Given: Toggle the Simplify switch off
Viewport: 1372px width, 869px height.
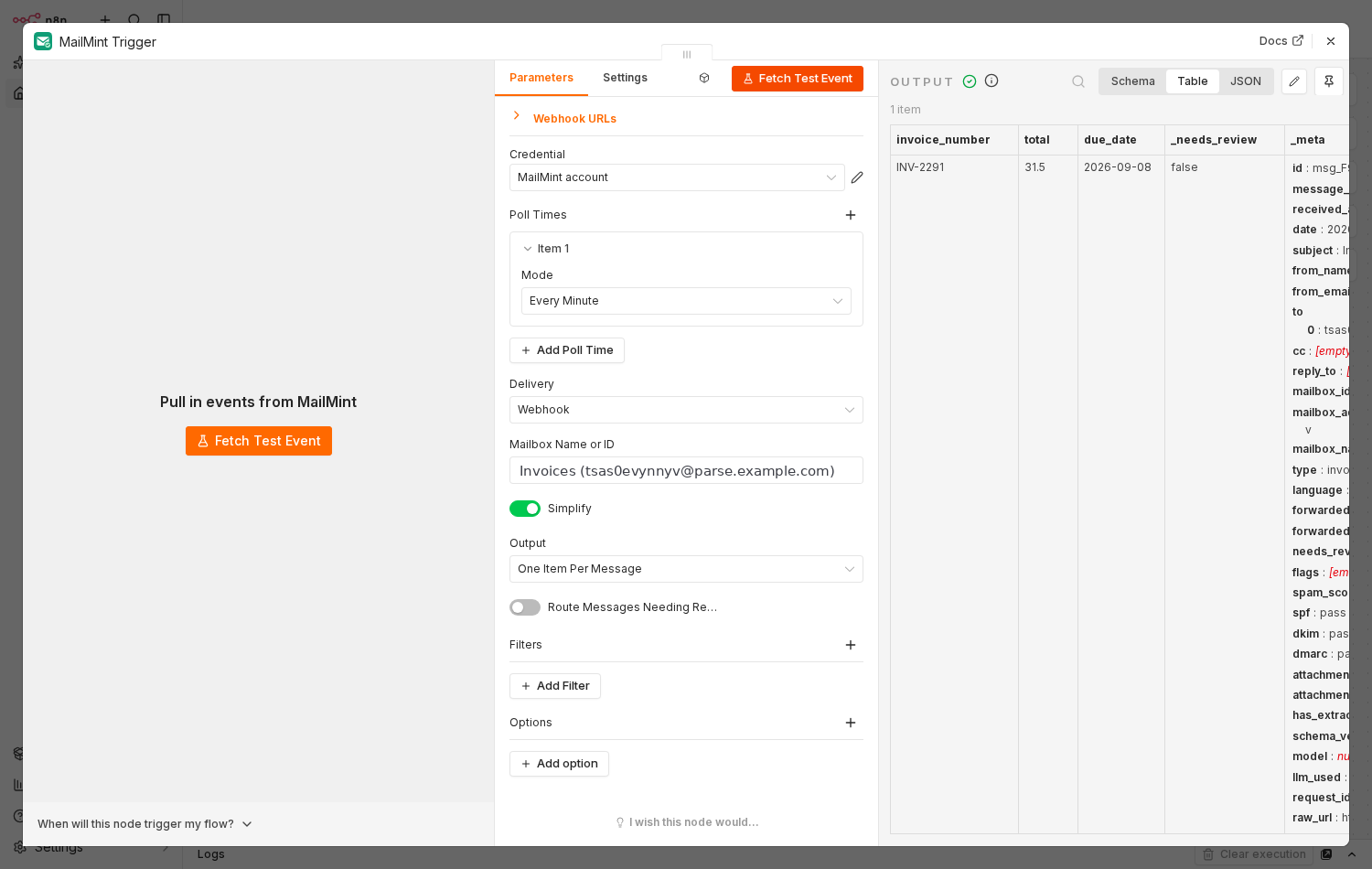Looking at the screenshot, I should (525, 509).
